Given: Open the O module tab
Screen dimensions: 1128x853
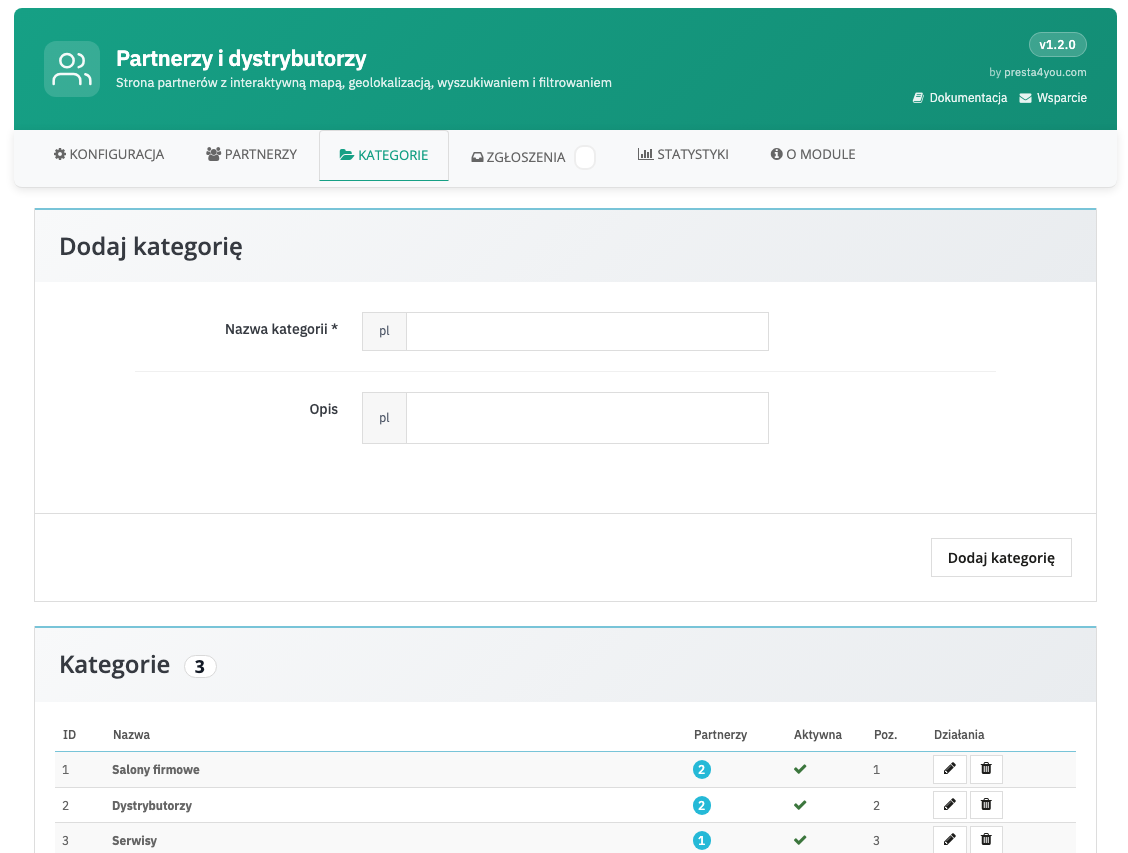Looking at the screenshot, I should pyautogui.click(x=813, y=155).
